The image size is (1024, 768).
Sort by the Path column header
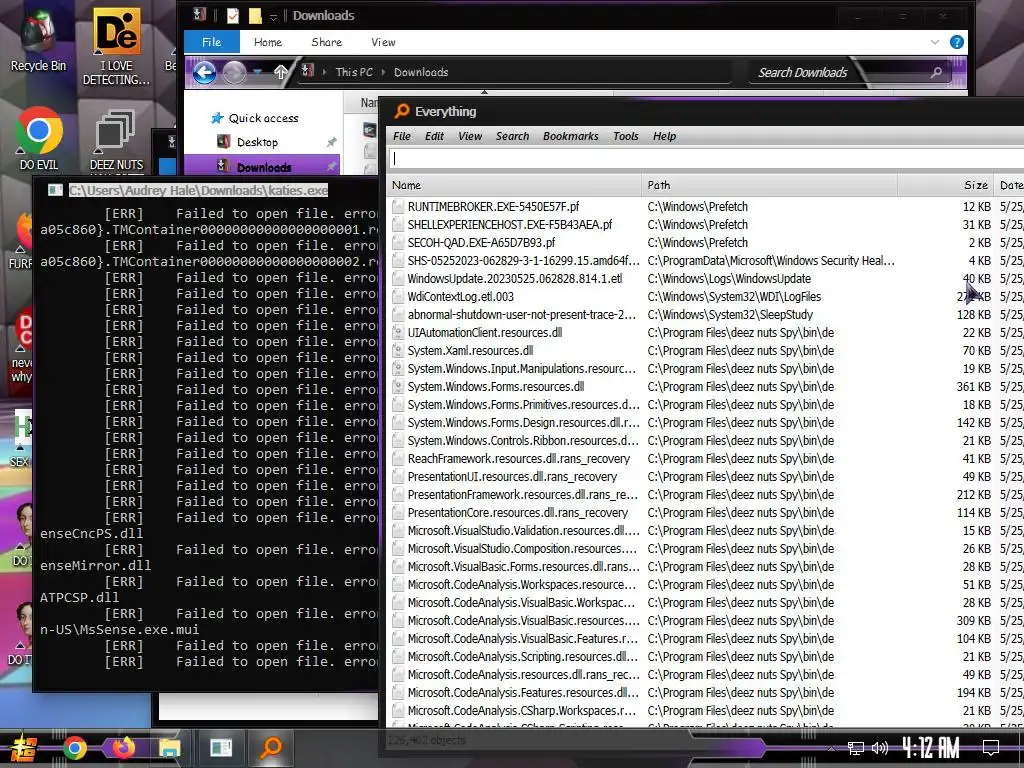[x=769, y=185]
